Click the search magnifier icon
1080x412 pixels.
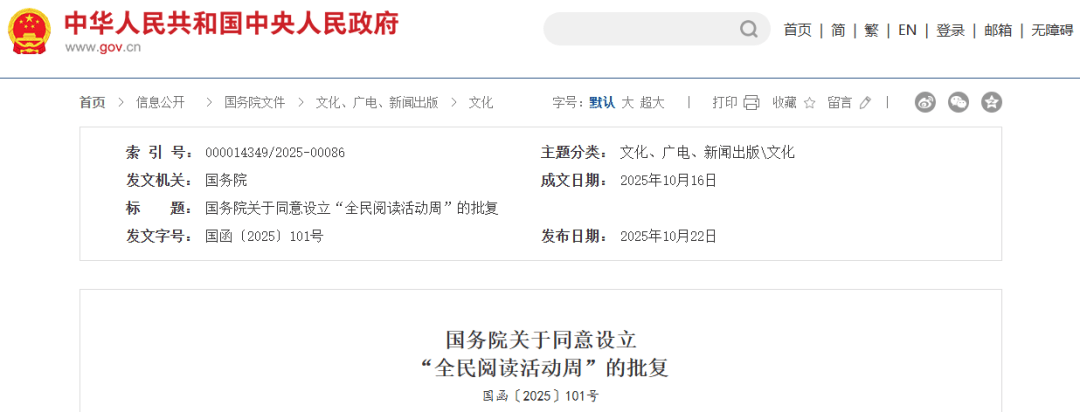point(749,30)
